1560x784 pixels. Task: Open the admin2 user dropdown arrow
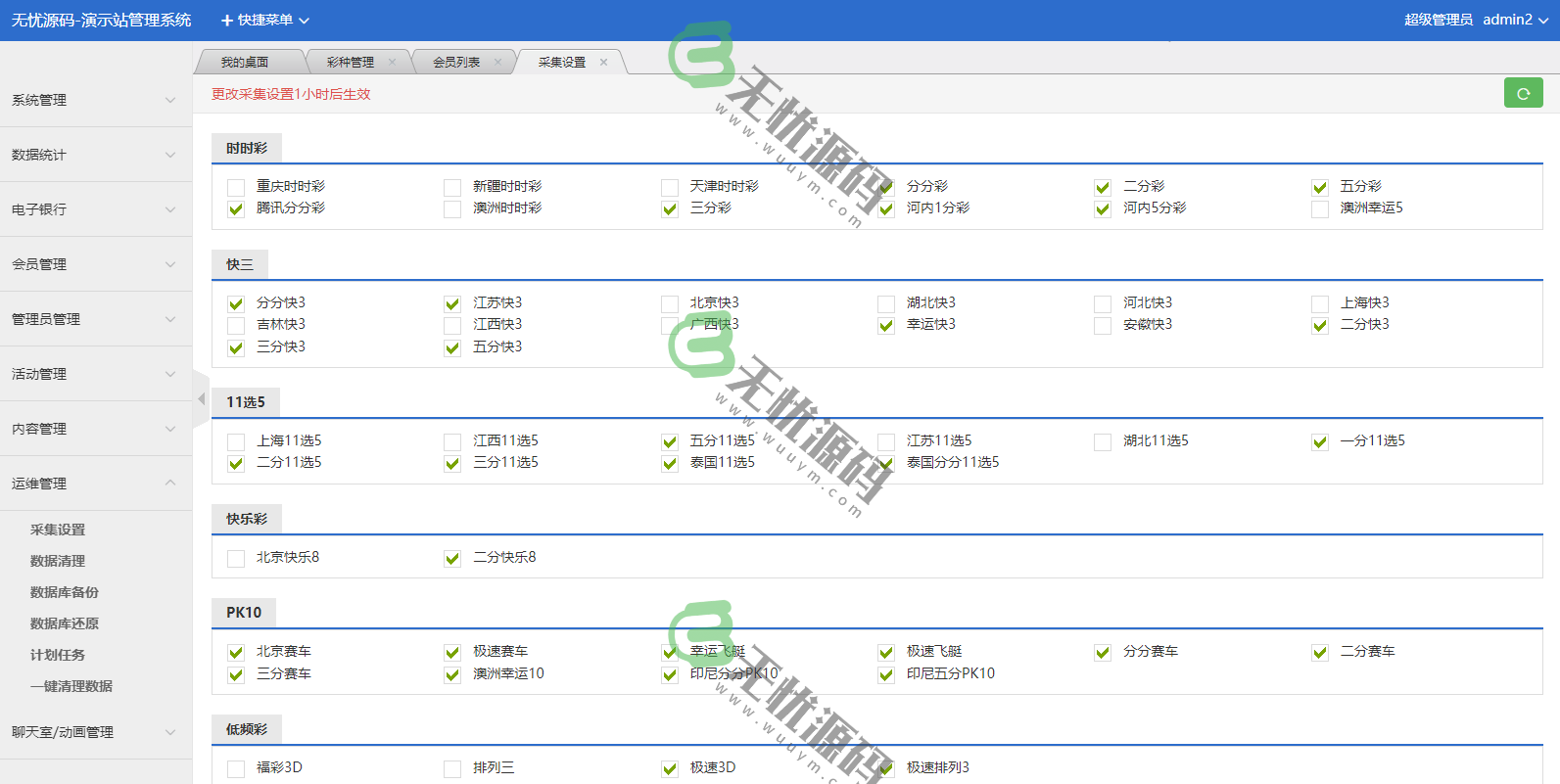1543,21
